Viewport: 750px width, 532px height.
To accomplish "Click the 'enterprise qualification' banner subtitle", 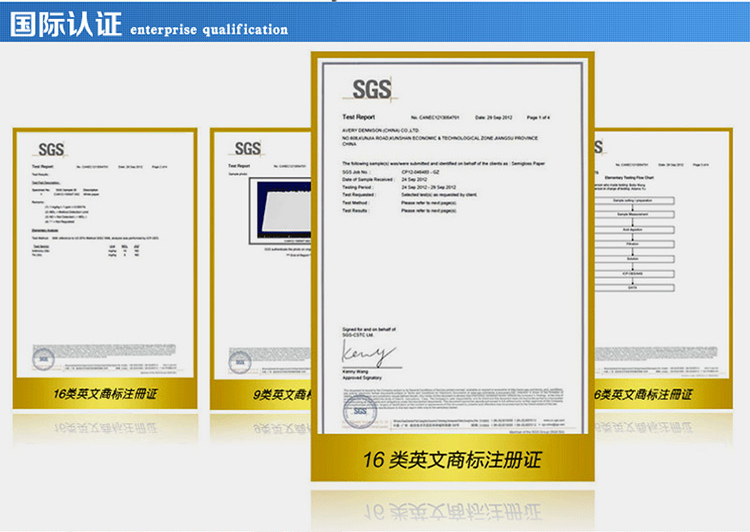I will [x=209, y=30].
